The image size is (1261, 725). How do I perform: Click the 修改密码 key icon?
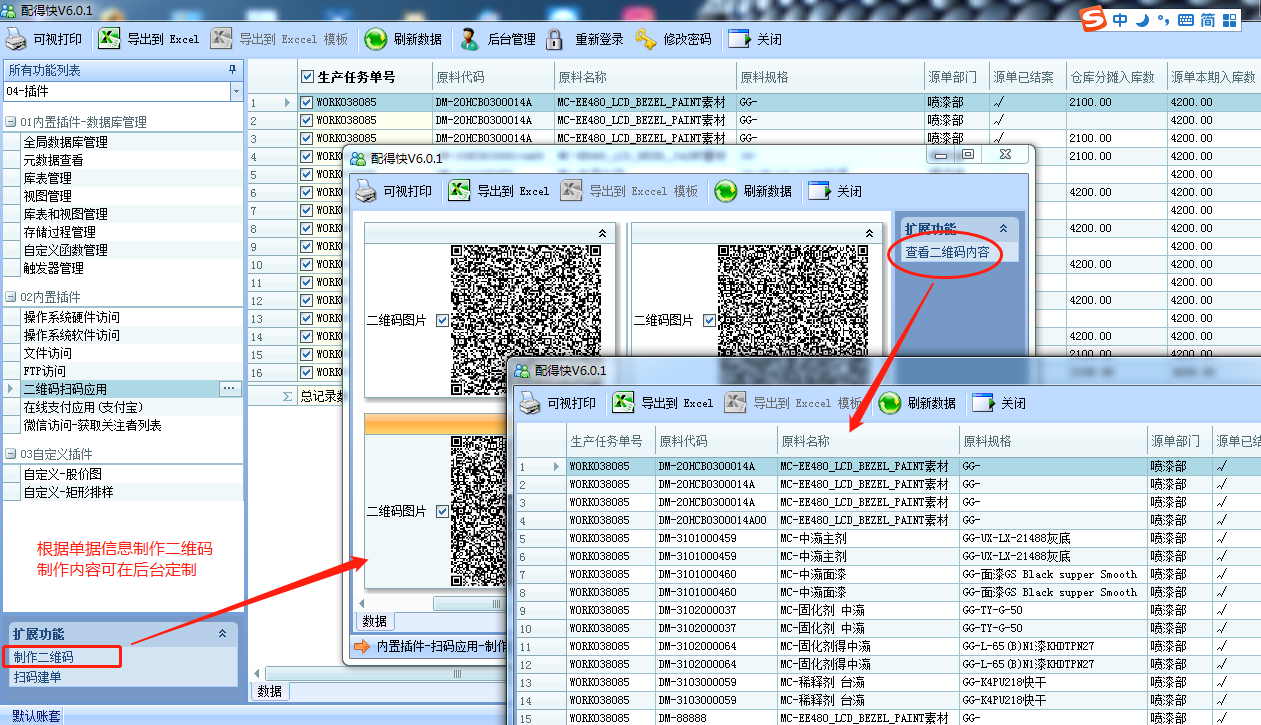[x=645, y=39]
